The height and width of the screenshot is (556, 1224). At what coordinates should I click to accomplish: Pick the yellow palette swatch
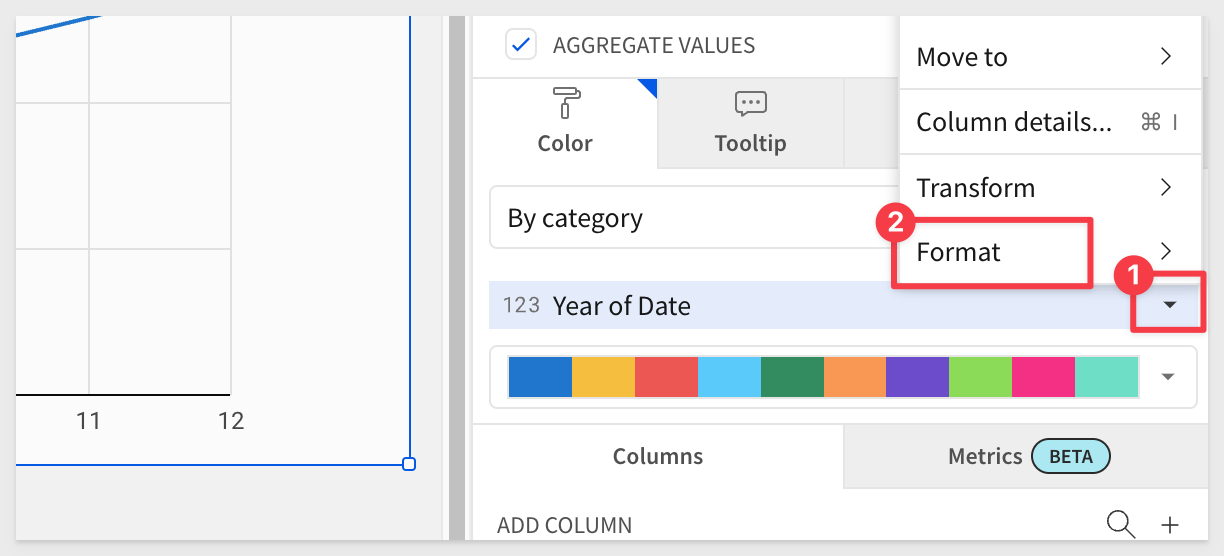click(x=603, y=377)
